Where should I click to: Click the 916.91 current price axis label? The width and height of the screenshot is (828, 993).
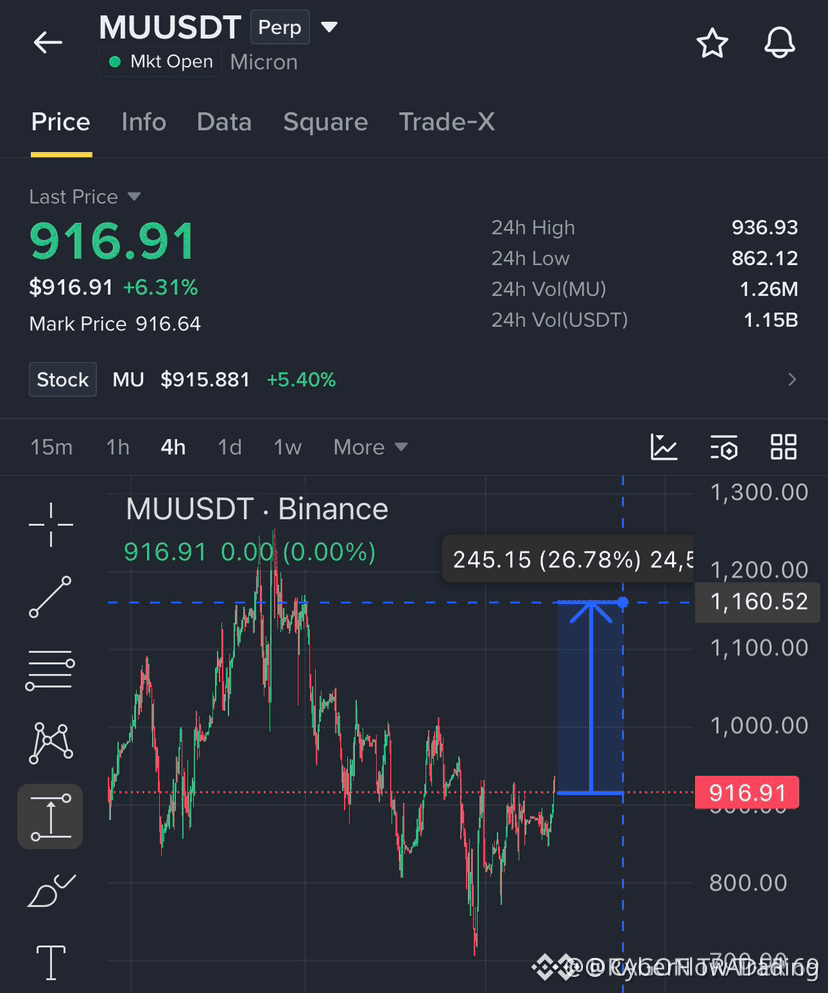coord(747,792)
